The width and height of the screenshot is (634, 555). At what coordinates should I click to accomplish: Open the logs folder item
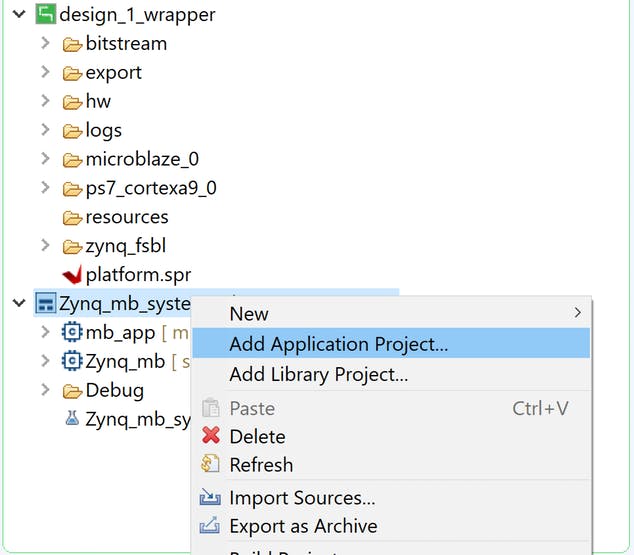pos(103,130)
